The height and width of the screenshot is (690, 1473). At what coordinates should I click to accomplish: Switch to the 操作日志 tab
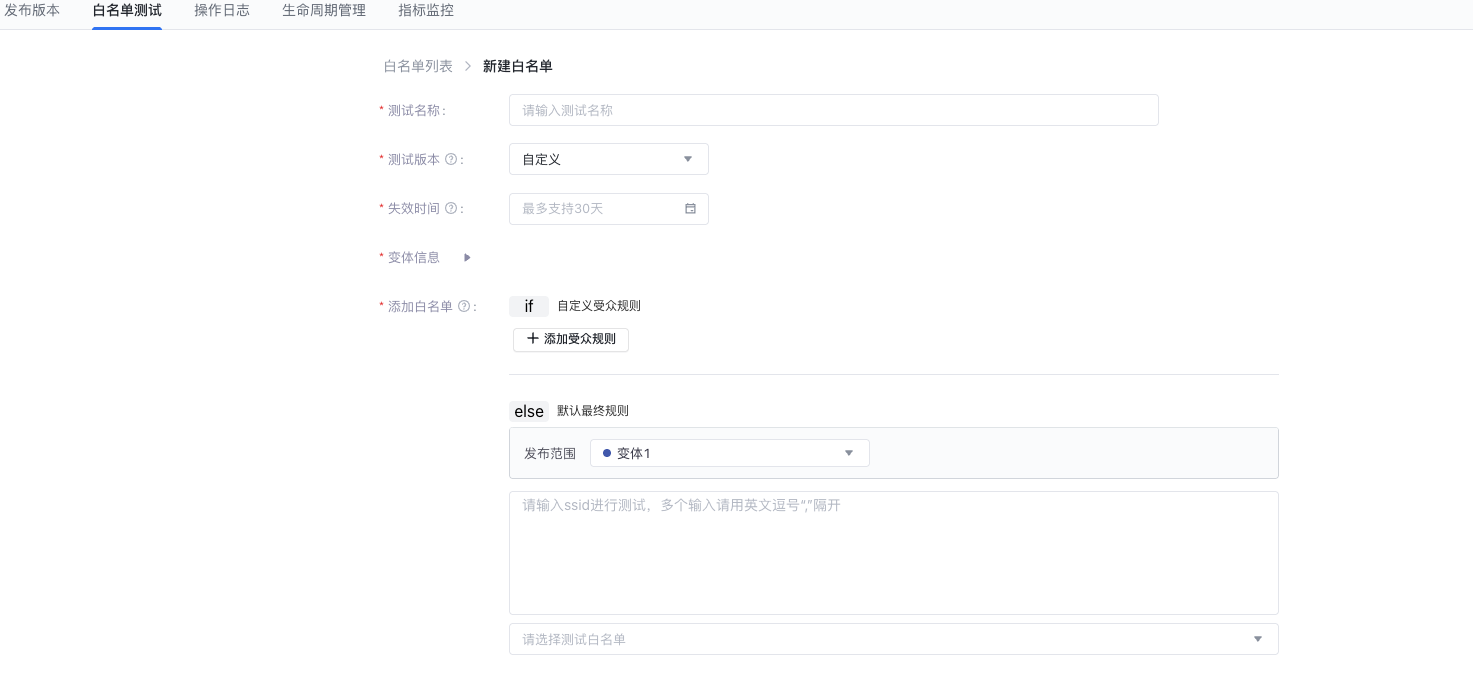tap(222, 11)
